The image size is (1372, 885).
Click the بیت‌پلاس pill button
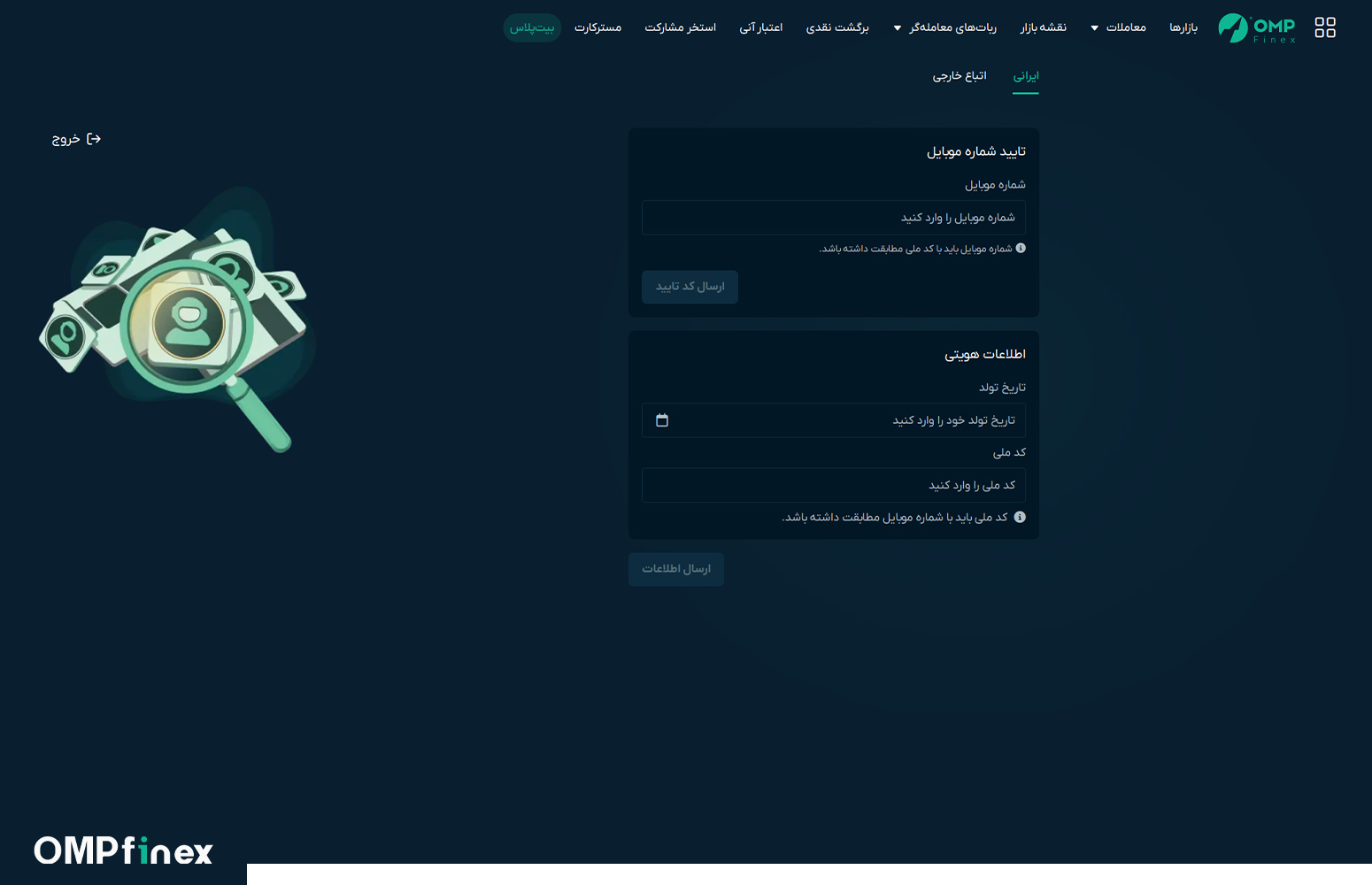point(532,27)
